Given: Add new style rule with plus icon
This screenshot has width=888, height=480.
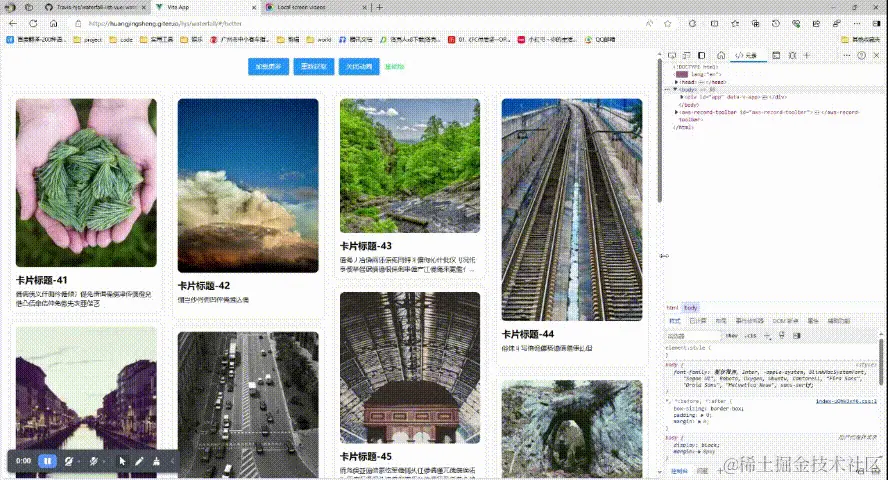Looking at the screenshot, I should click(x=767, y=336).
